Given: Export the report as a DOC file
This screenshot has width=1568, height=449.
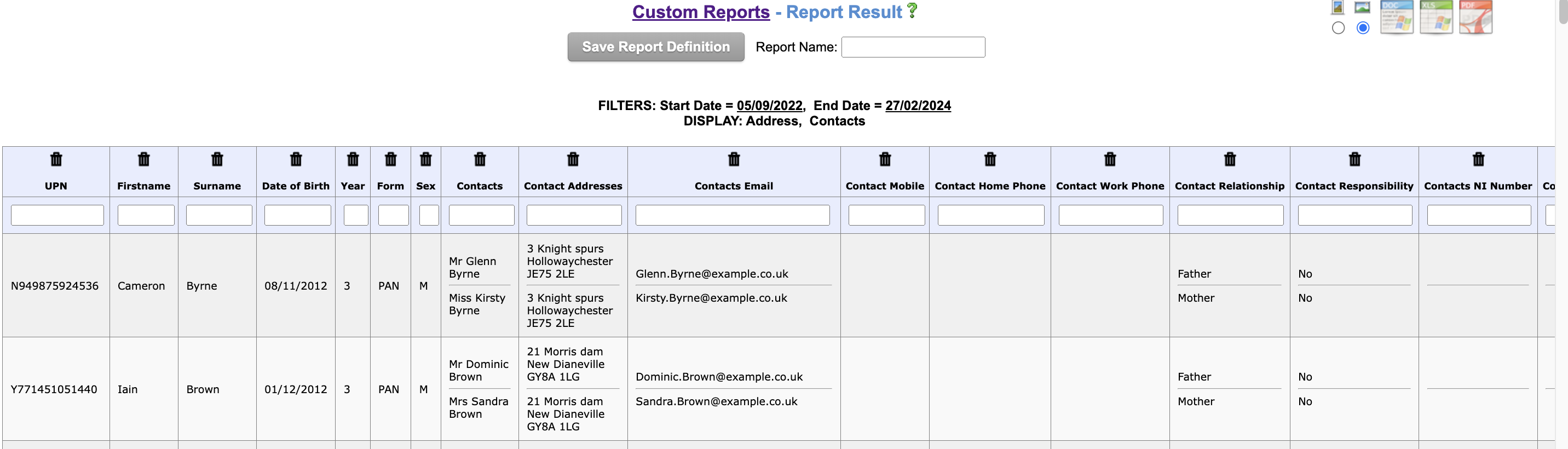Looking at the screenshot, I should [x=1397, y=17].
